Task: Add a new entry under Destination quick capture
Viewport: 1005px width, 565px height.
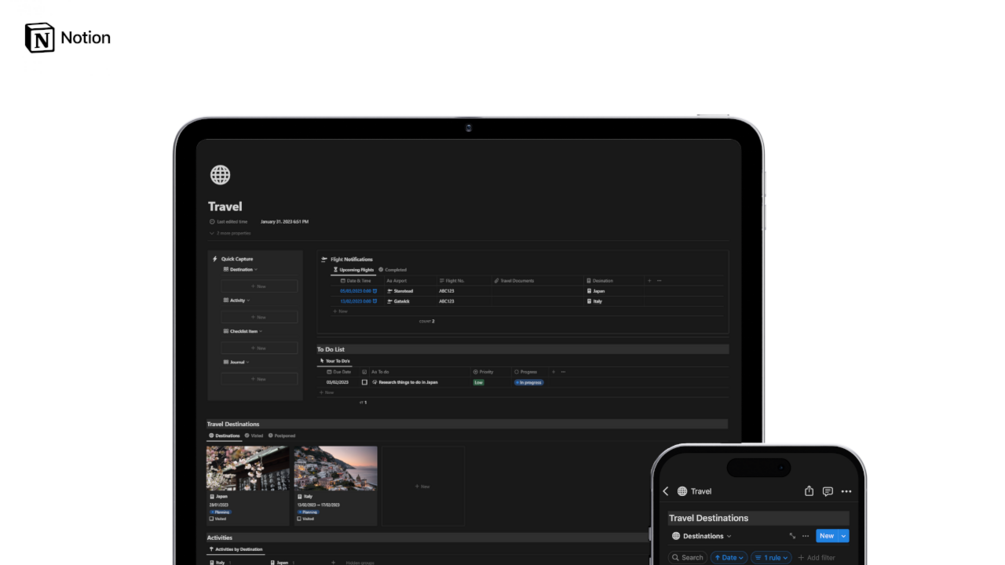Action: click(x=259, y=286)
